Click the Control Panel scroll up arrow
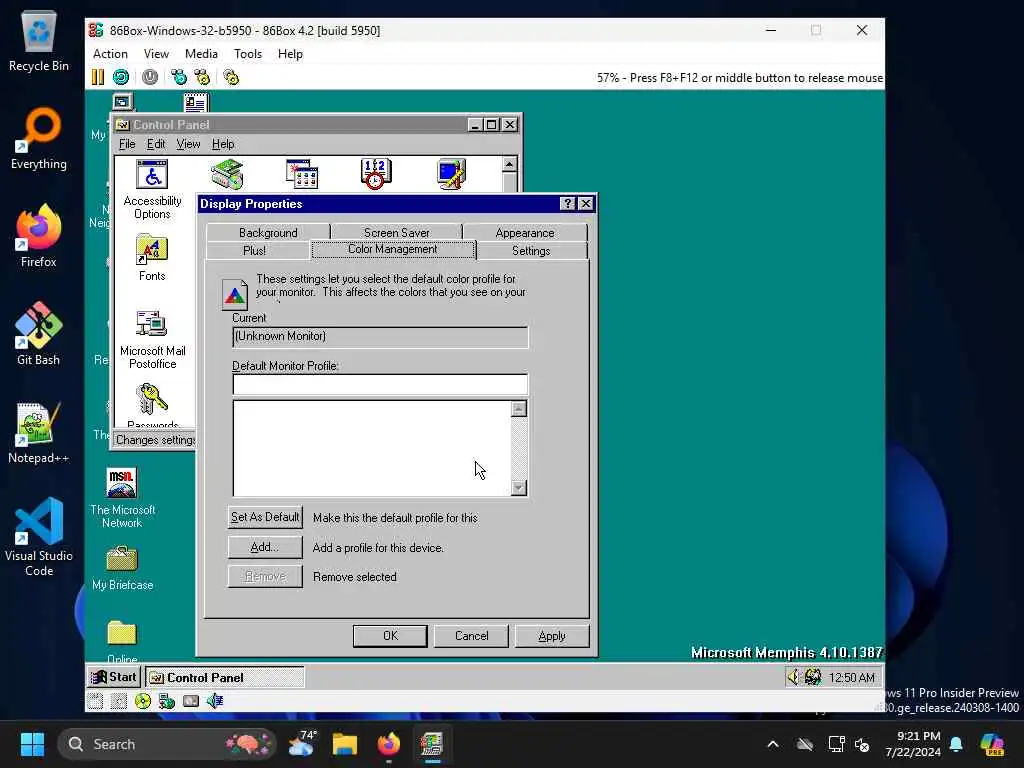The height and width of the screenshot is (768, 1024). tap(509, 164)
